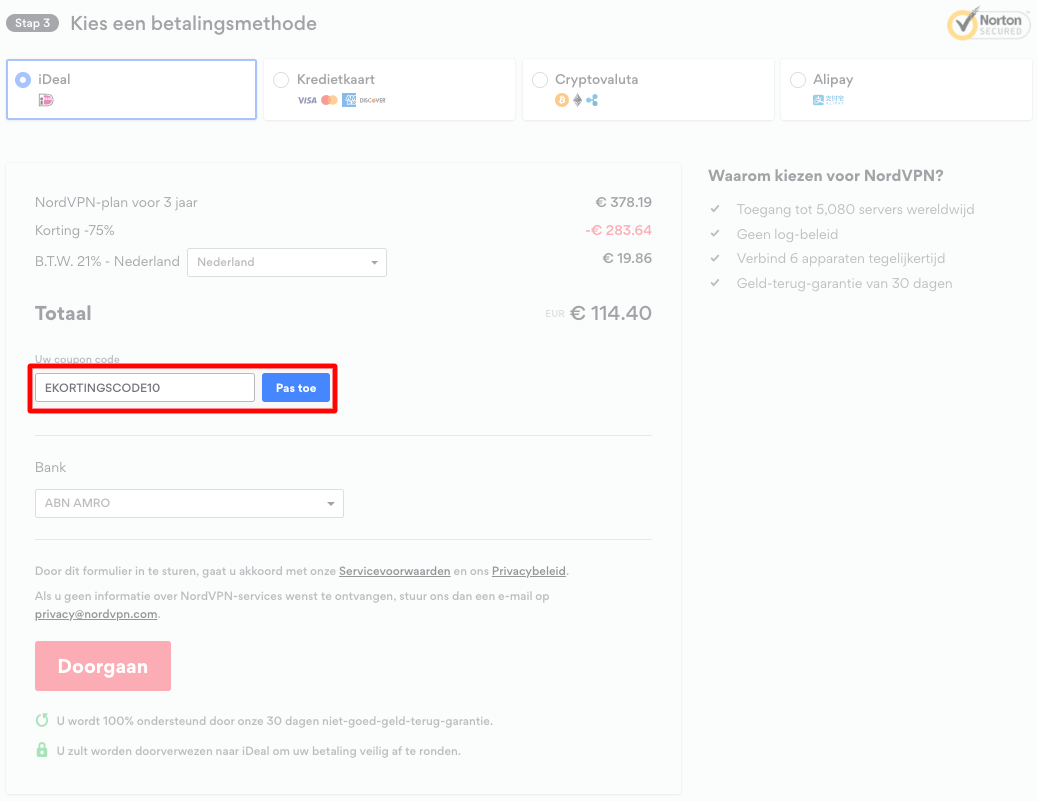Click the Stap 3 badge

32,23
